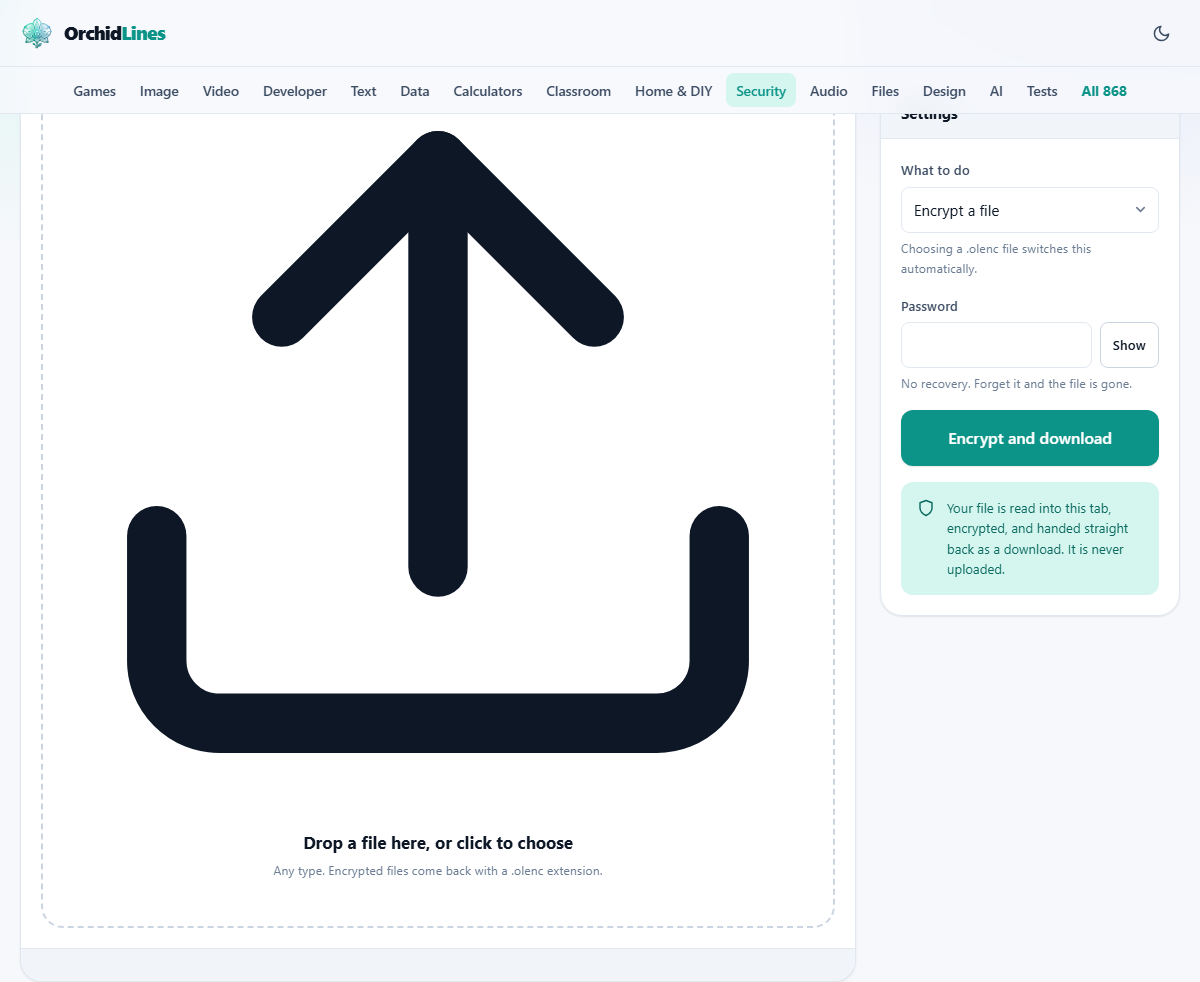Browse All 868 tools link
1200x982 pixels.
tap(1104, 91)
